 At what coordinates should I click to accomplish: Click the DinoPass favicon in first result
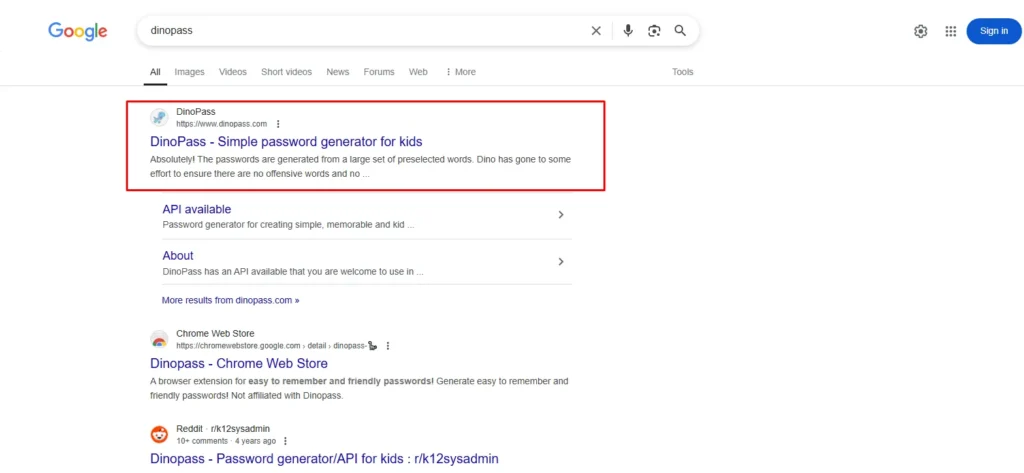pos(159,118)
